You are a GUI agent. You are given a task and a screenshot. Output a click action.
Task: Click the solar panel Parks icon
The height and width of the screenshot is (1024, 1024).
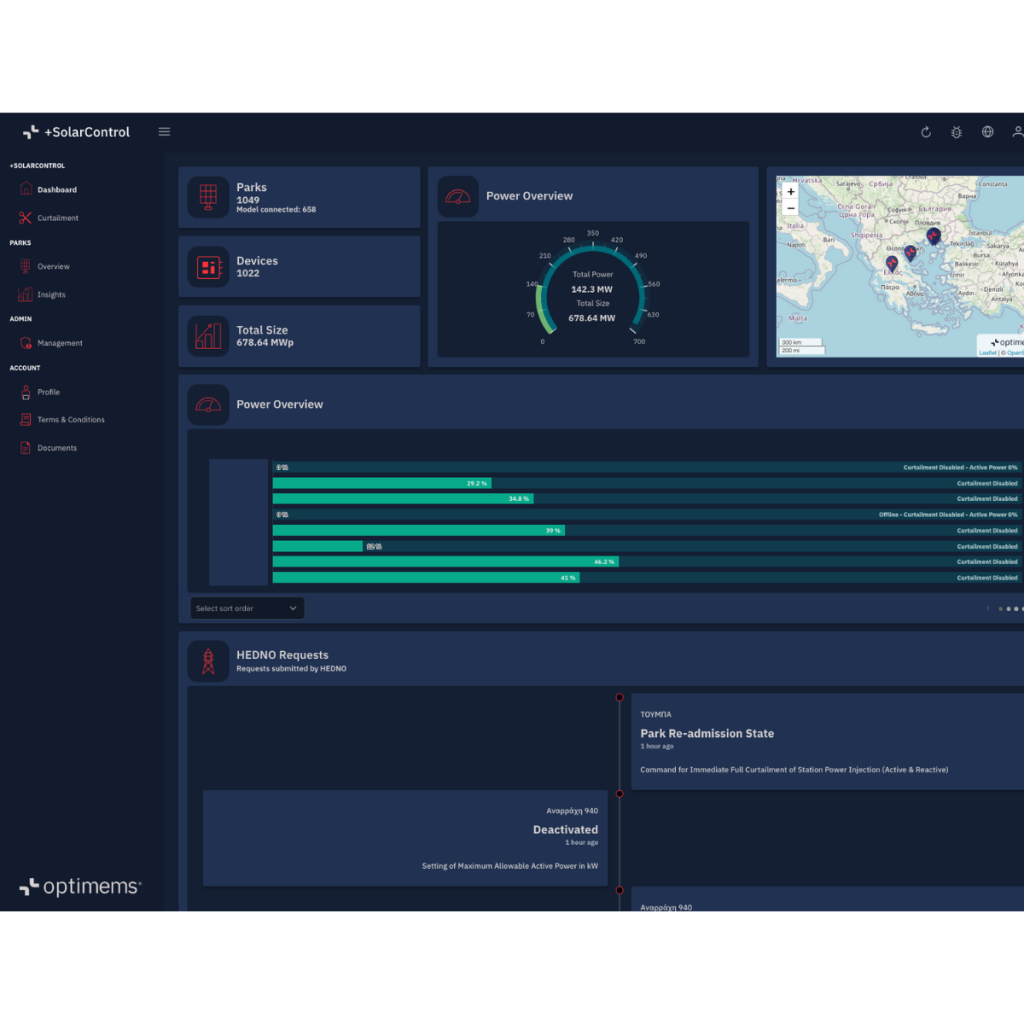208,197
